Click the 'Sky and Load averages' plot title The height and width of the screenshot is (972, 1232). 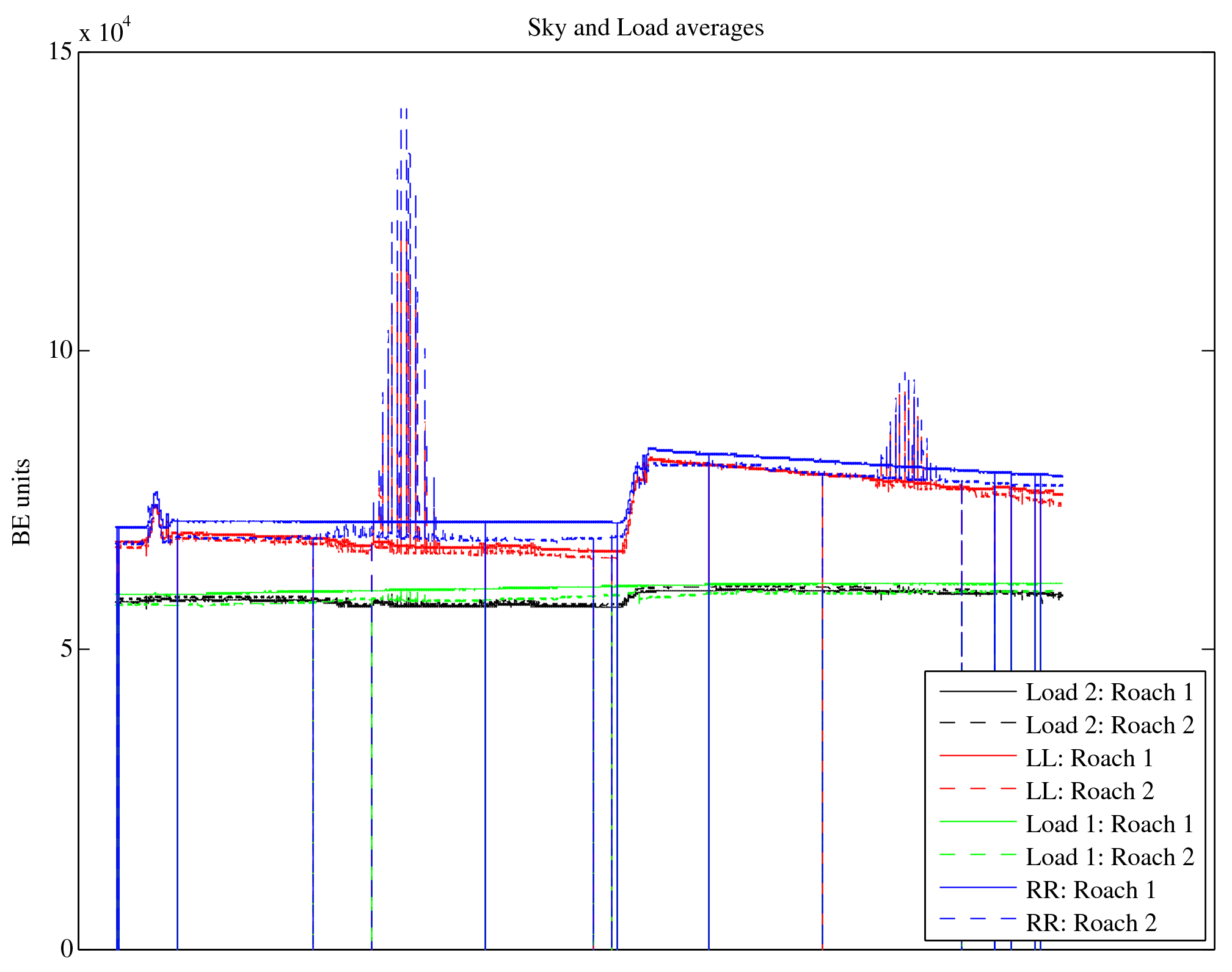pos(646,28)
